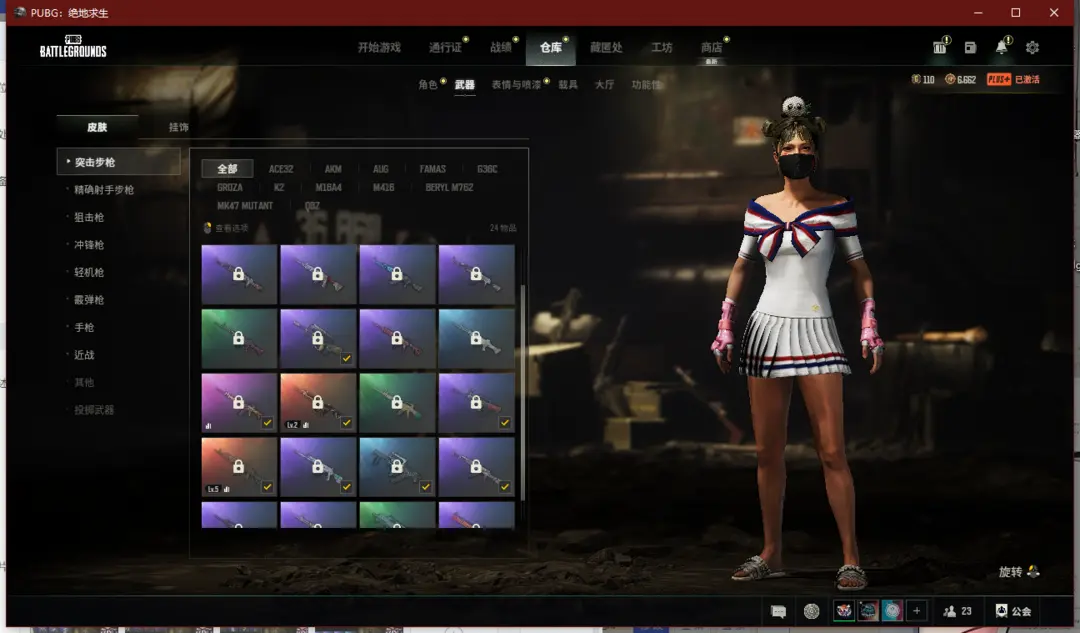Screen dimensions: 1080x633
Task: Filter skins by ACE32
Action: [x=281, y=169]
